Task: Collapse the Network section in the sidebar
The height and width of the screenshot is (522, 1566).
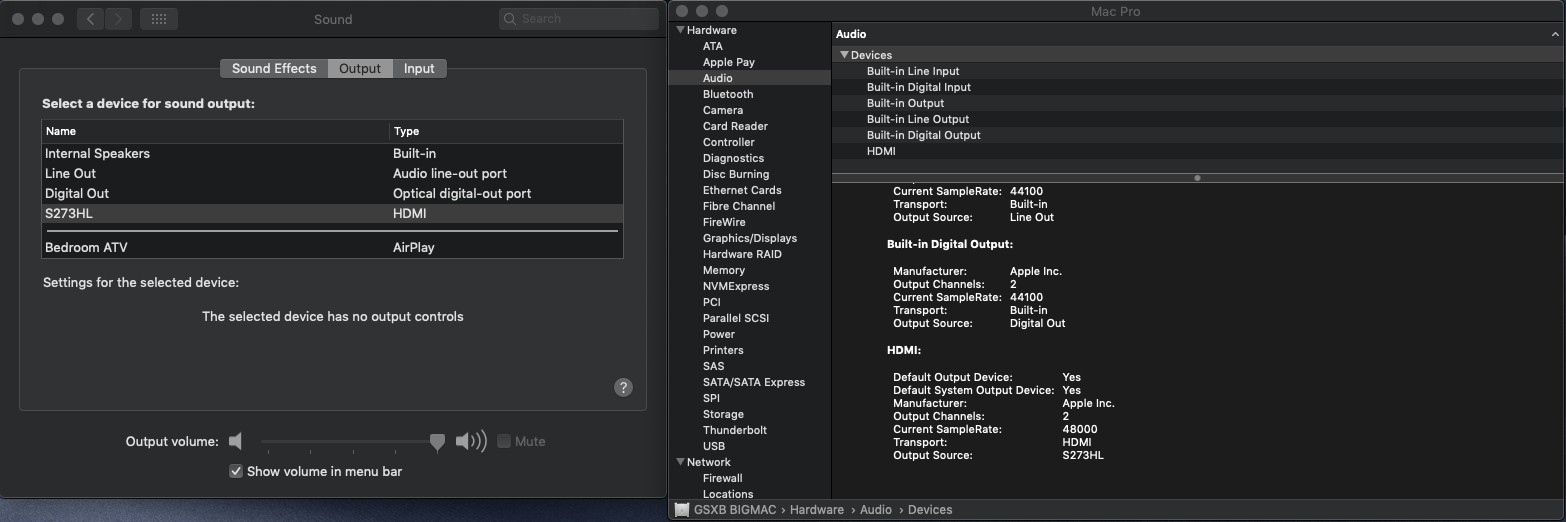Action: [x=681, y=462]
